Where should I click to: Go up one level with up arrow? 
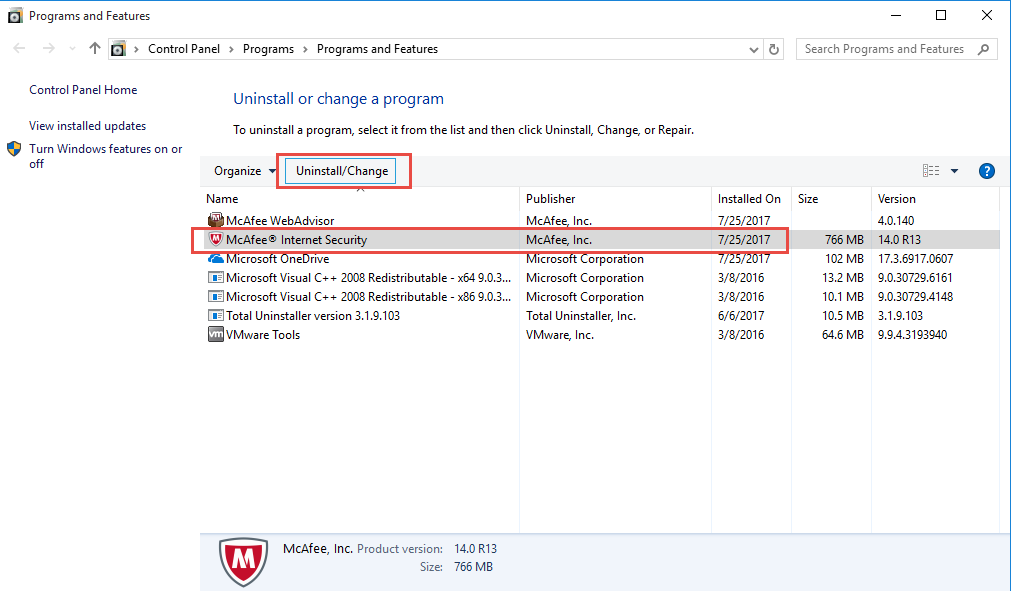tap(95, 48)
